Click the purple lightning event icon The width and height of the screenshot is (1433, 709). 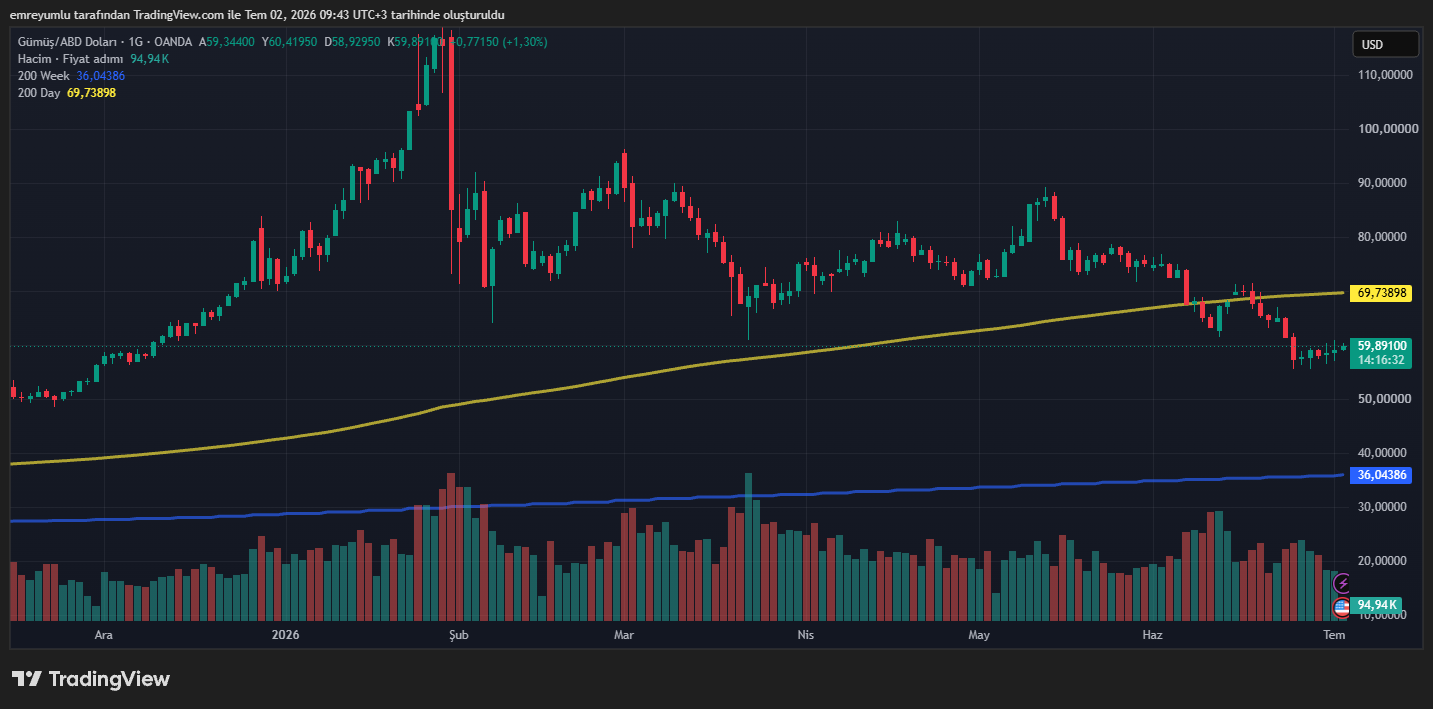pos(1342,583)
